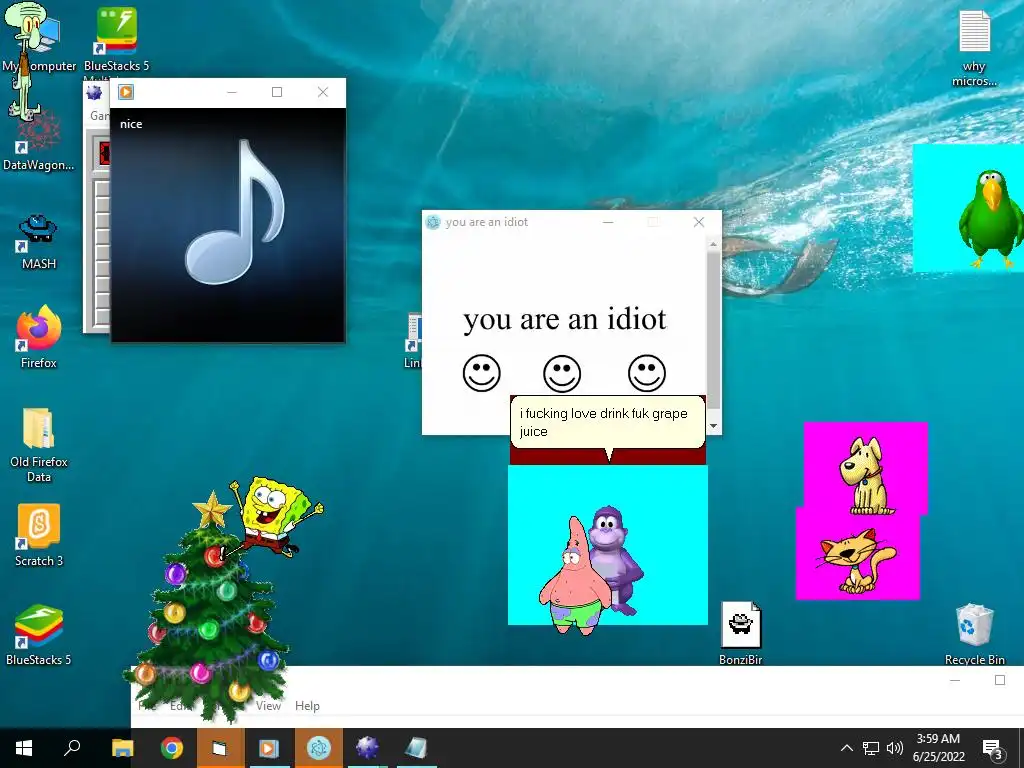Click the grape juice speech bubble
The width and height of the screenshot is (1024, 768).
pyautogui.click(x=607, y=423)
